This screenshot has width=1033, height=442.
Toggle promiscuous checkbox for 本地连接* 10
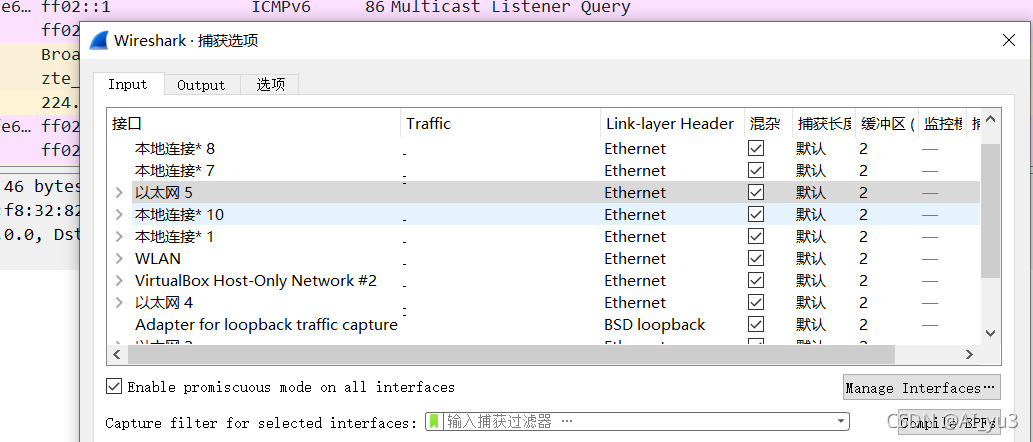point(756,214)
